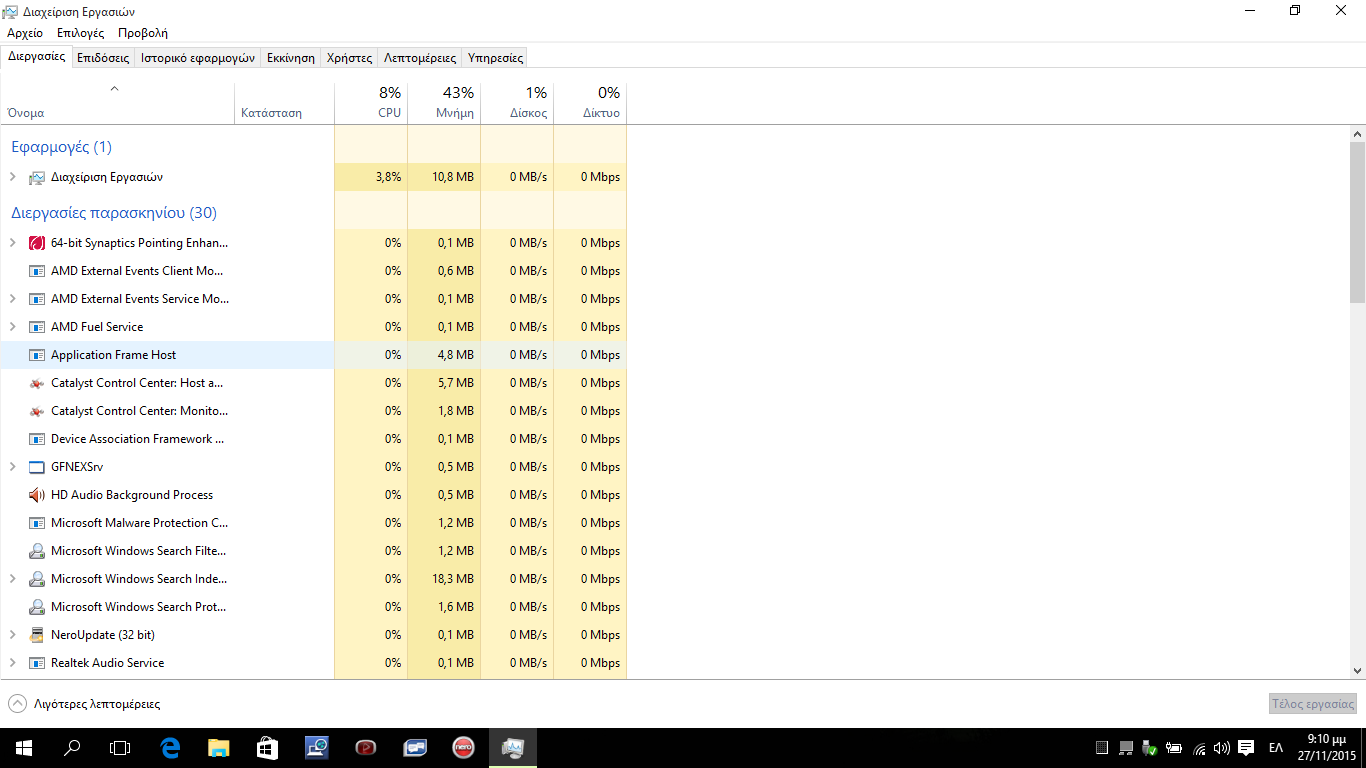Click the Realtek Audio Service icon
Screen dimensions: 1366x768
tap(37, 663)
